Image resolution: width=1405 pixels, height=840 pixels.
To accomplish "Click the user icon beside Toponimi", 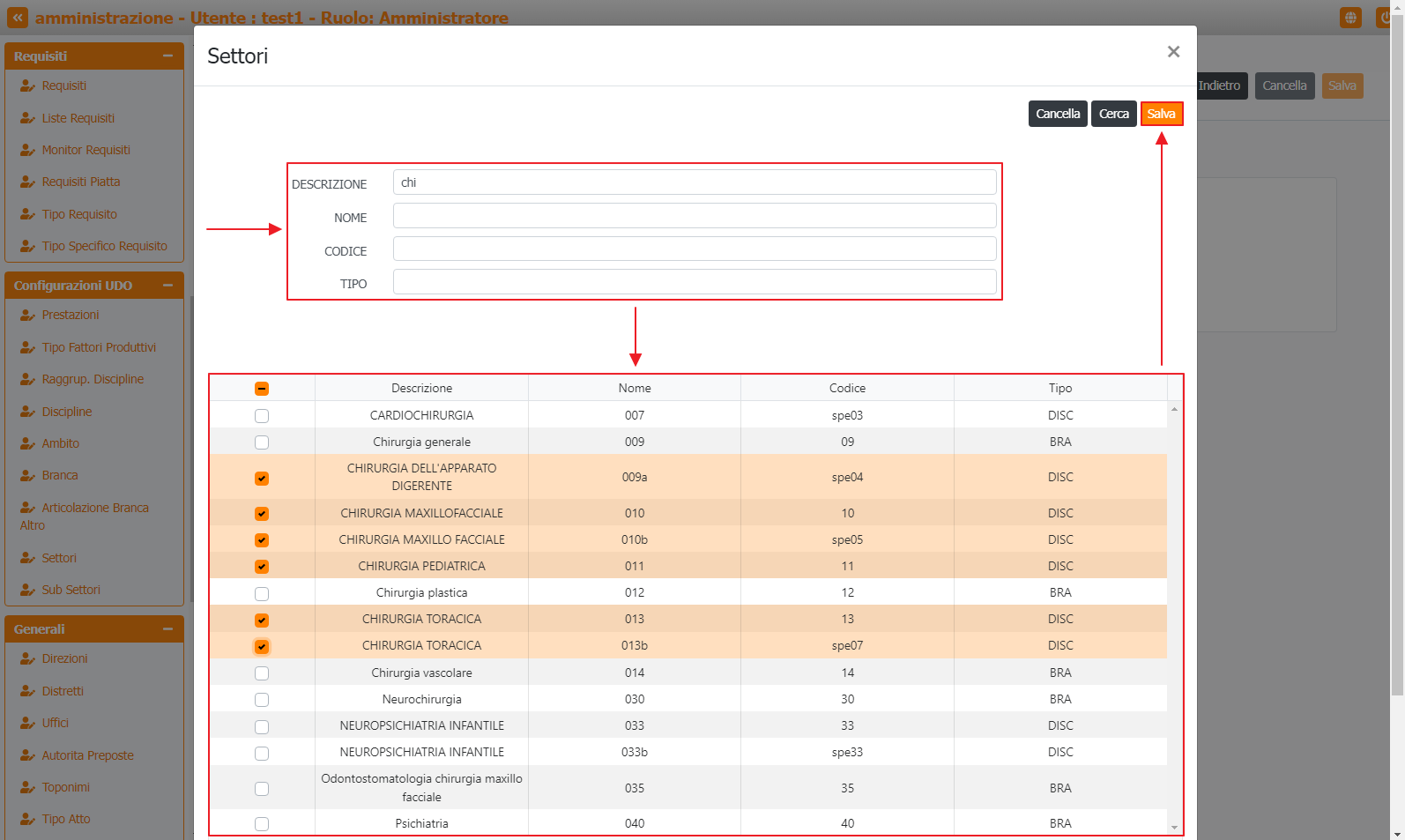I will pyautogui.click(x=27, y=788).
